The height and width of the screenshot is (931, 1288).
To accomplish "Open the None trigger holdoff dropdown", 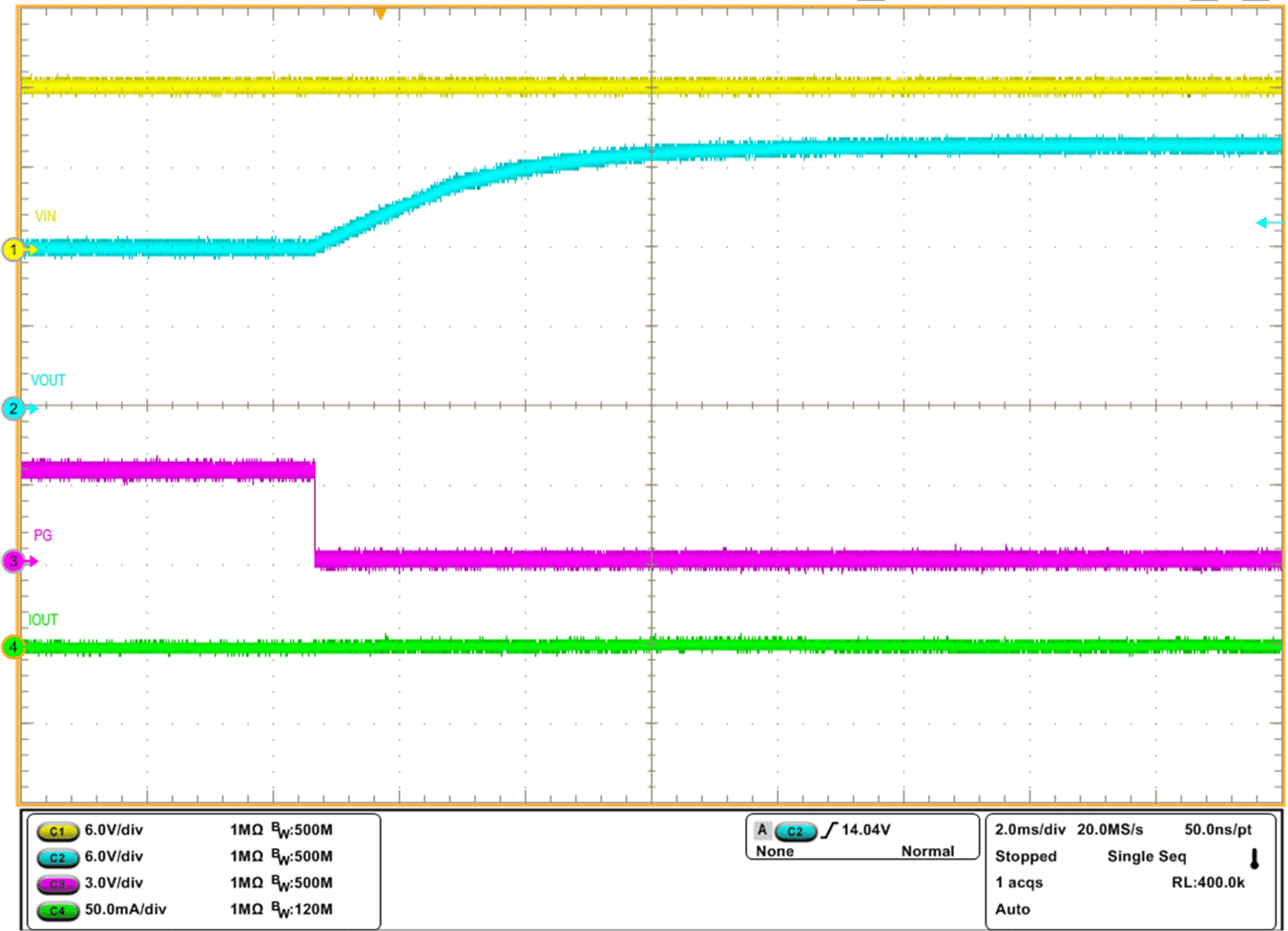I will tap(773, 851).
